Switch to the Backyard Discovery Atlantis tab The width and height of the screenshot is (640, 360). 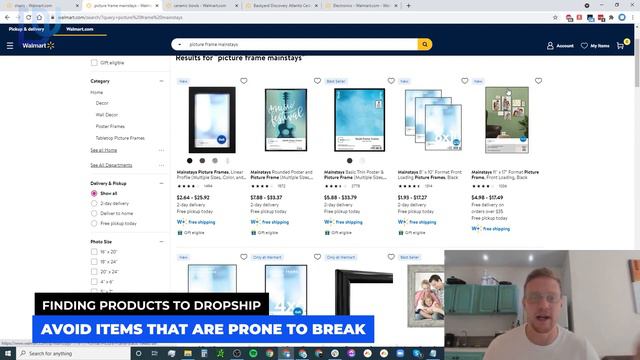[281, 6]
